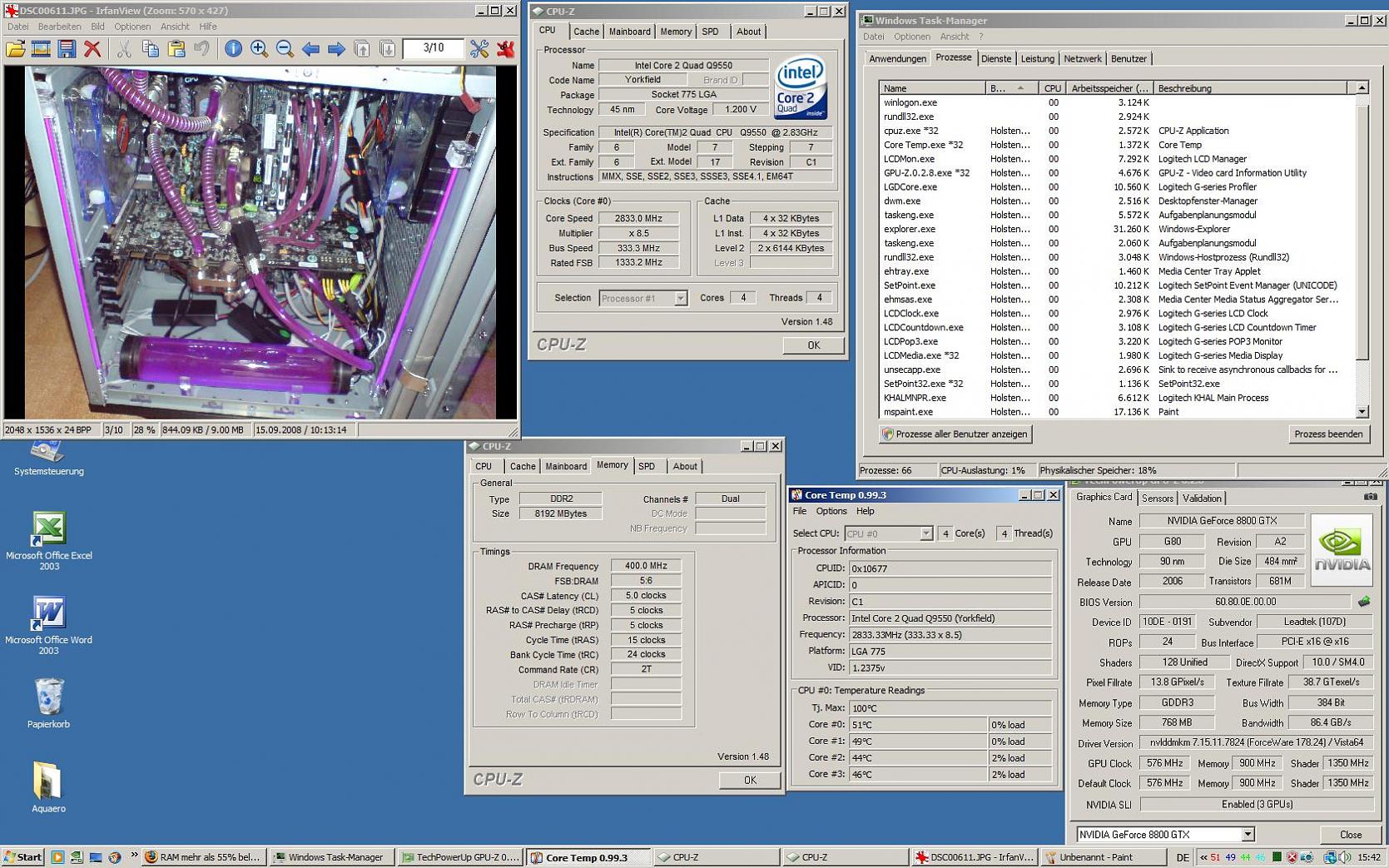1389x868 pixels.
Task: Click the Task-Manager process list scrollbar down arrow
Action: (1362, 412)
